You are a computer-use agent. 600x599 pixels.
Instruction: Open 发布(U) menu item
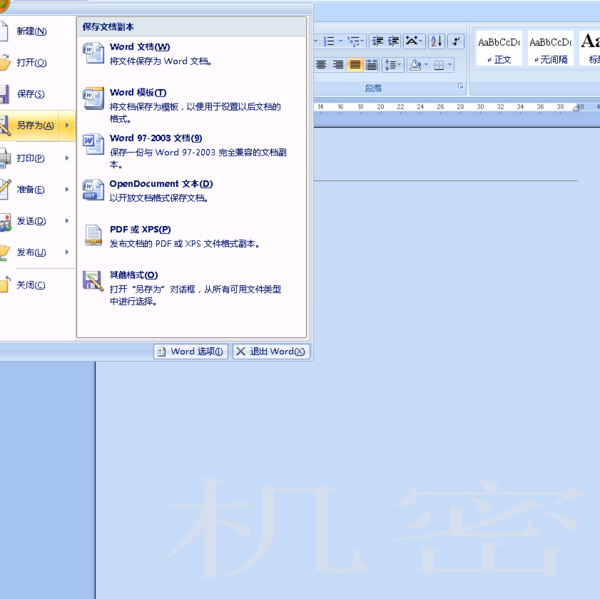click(38, 252)
